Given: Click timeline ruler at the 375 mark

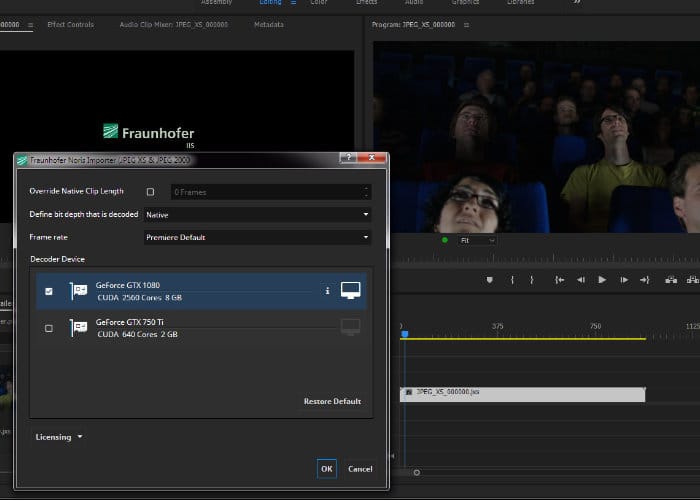Looking at the screenshot, I should [x=498, y=326].
